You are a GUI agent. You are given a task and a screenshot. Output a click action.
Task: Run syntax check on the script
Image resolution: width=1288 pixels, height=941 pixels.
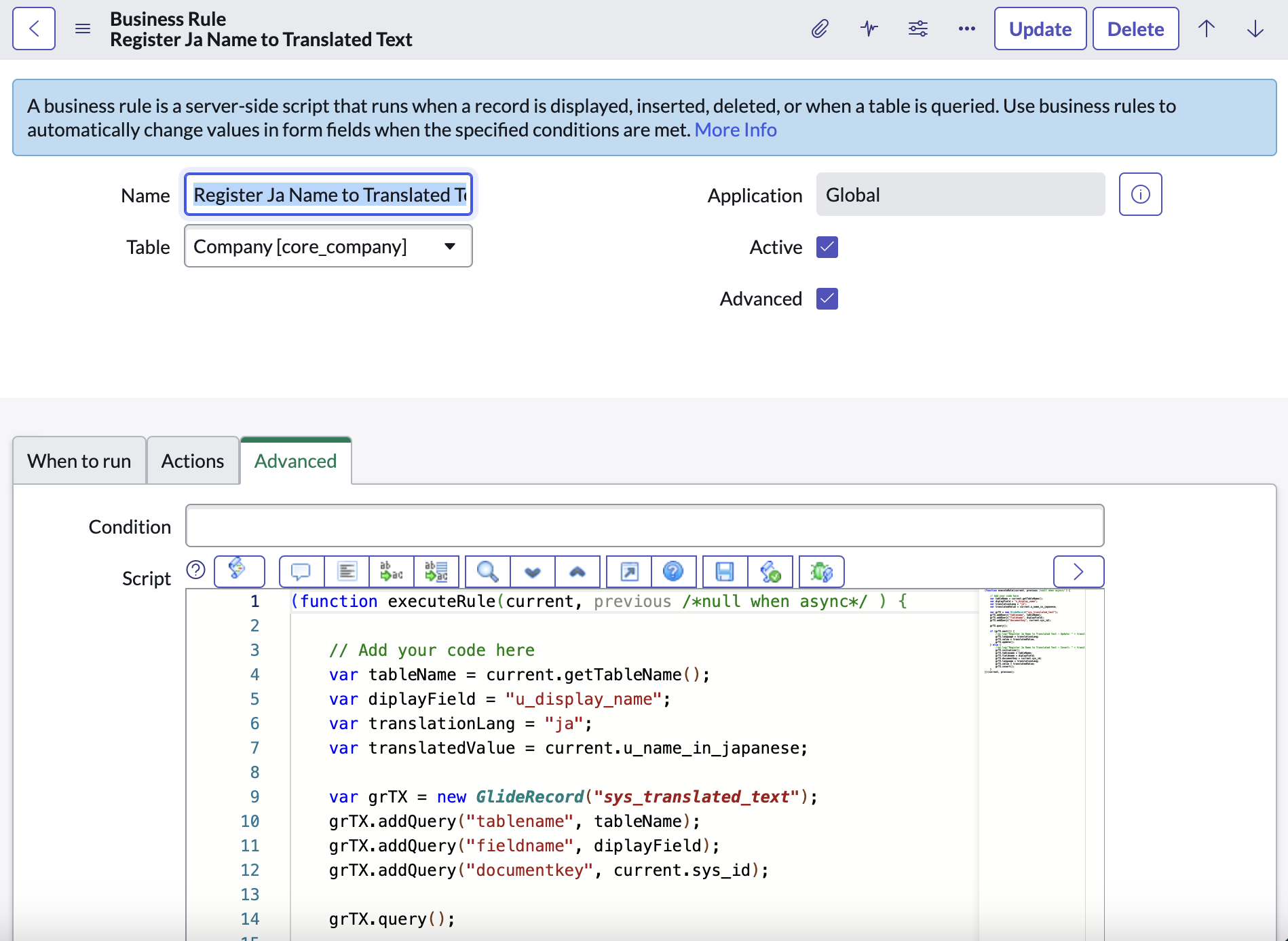[769, 572]
